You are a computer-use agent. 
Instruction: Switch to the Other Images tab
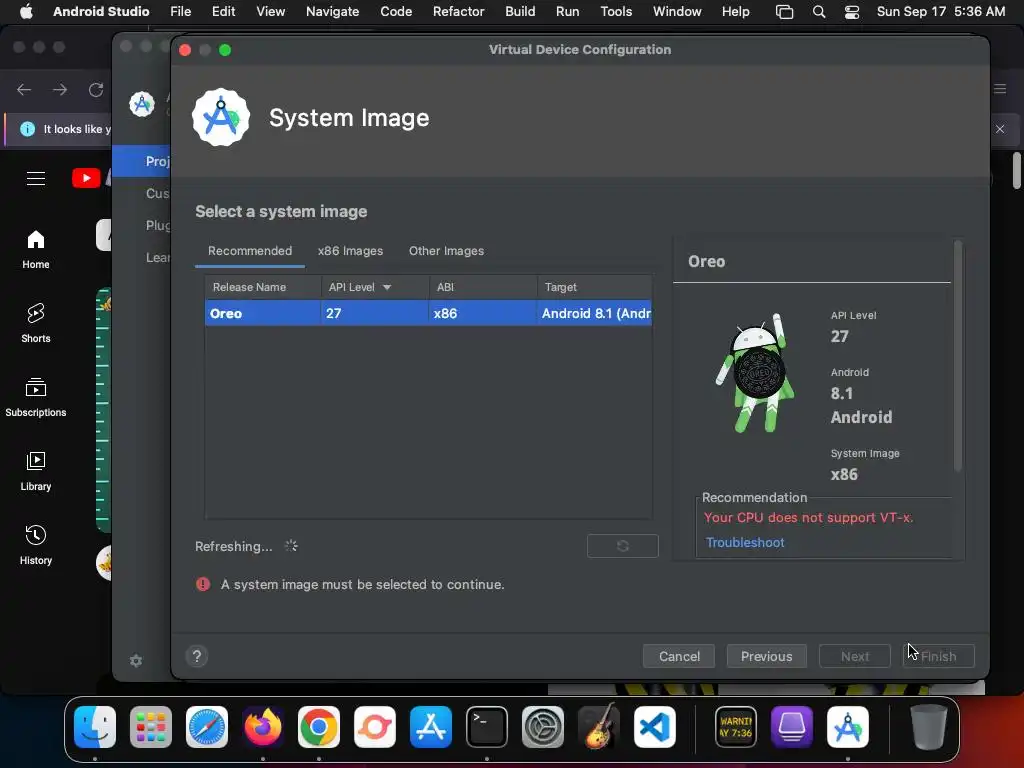coord(447,251)
